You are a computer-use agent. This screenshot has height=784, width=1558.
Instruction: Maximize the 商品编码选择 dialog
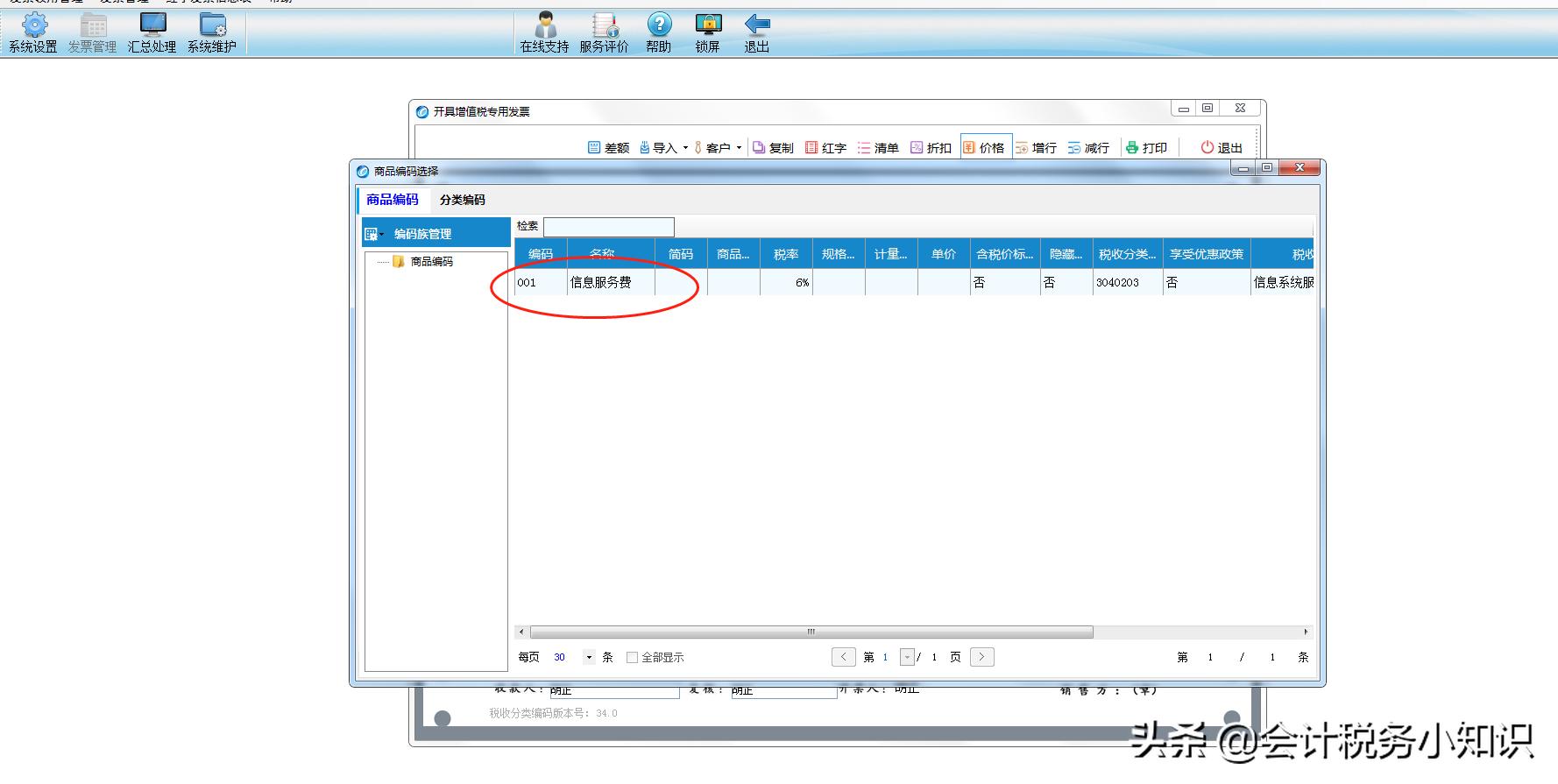(x=1267, y=167)
